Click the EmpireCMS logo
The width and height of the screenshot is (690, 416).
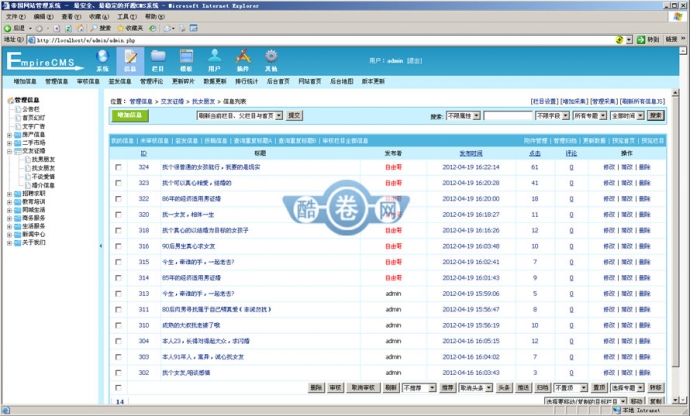(45, 61)
